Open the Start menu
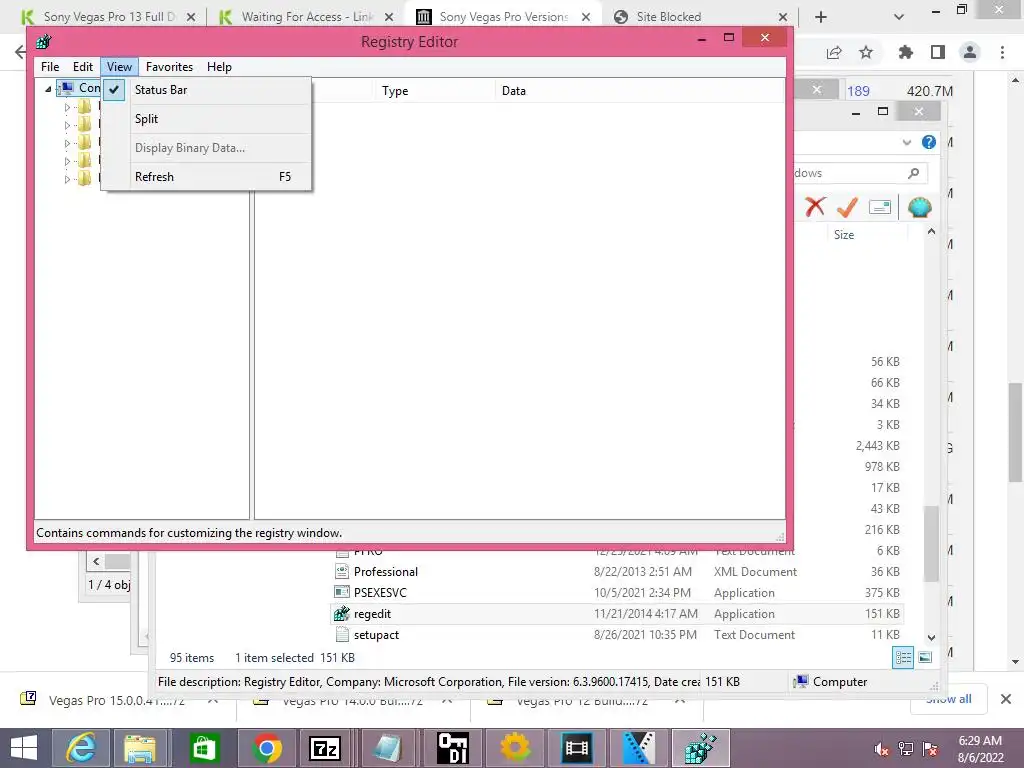 point(24,748)
